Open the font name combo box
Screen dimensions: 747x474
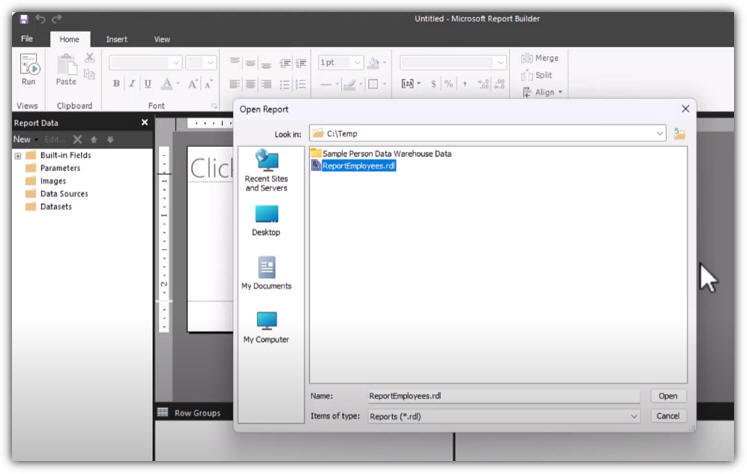(145, 62)
